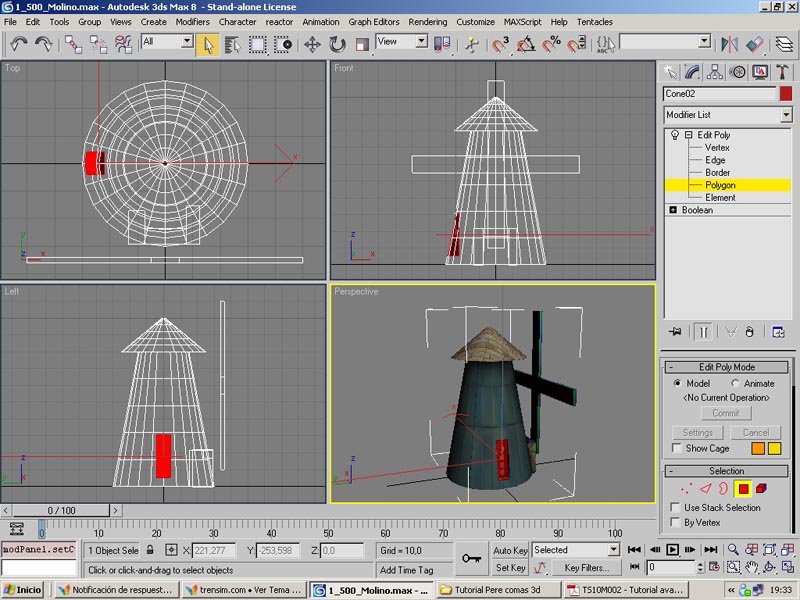800x600 pixels.
Task: Select the Animate radio button
Action: pyautogui.click(x=737, y=383)
